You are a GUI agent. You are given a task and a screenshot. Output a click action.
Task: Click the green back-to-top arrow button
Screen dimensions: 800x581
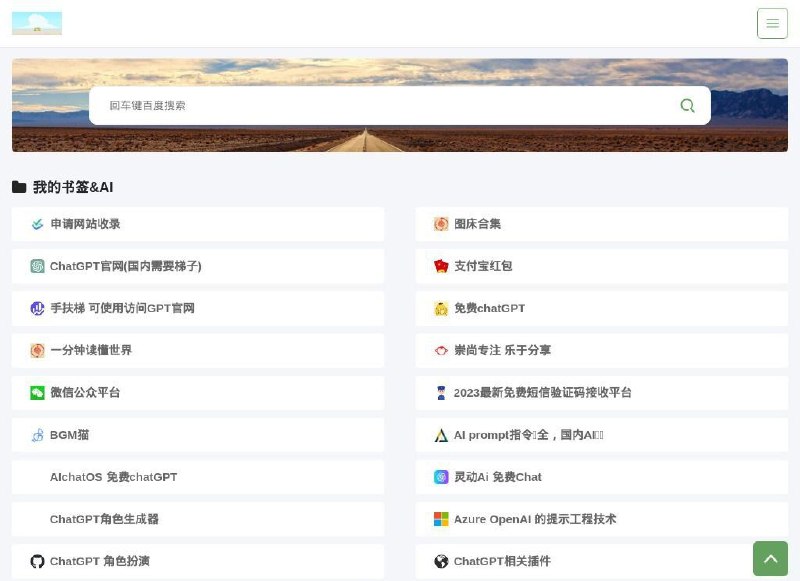(771, 559)
